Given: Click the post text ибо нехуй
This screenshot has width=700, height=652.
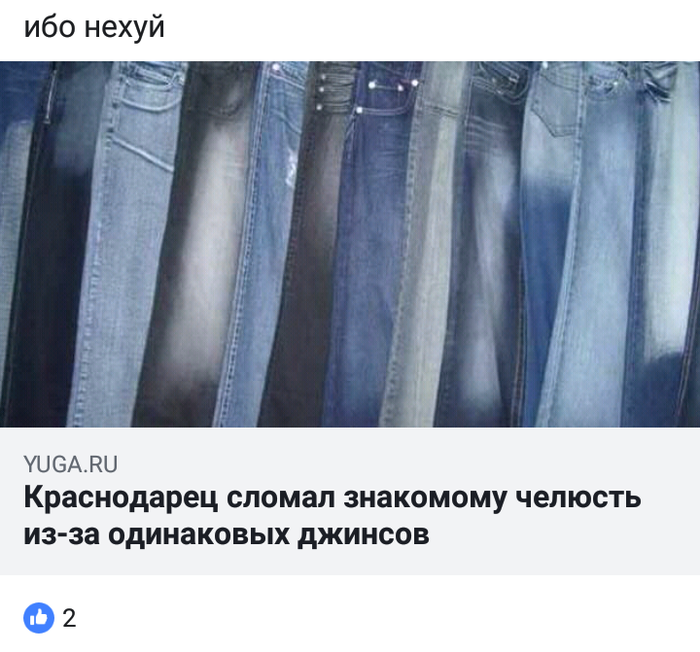Looking at the screenshot, I should click(x=94, y=27).
